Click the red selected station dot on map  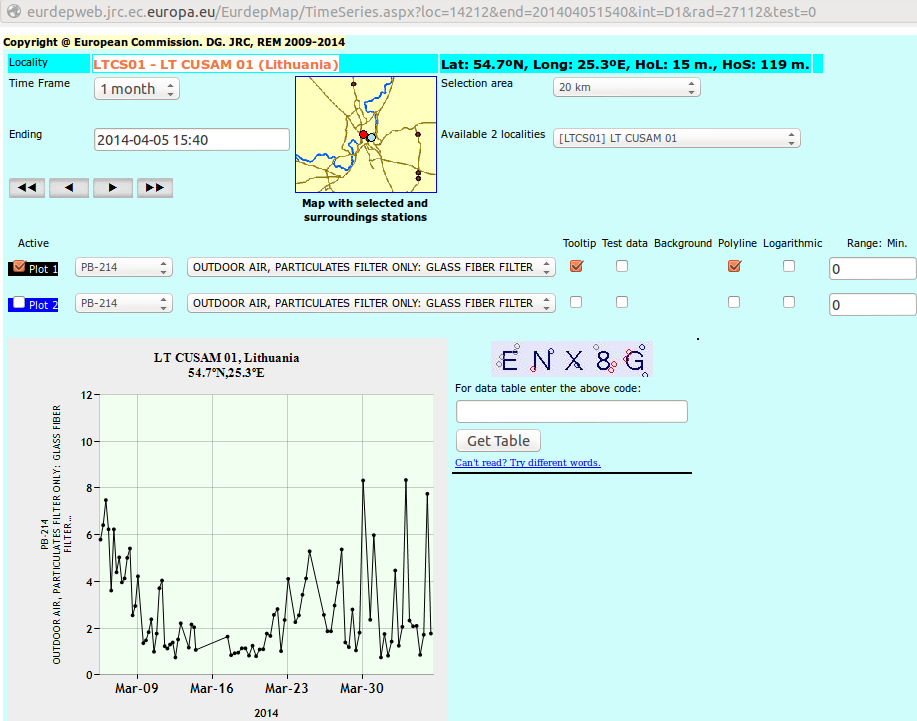[x=363, y=135]
